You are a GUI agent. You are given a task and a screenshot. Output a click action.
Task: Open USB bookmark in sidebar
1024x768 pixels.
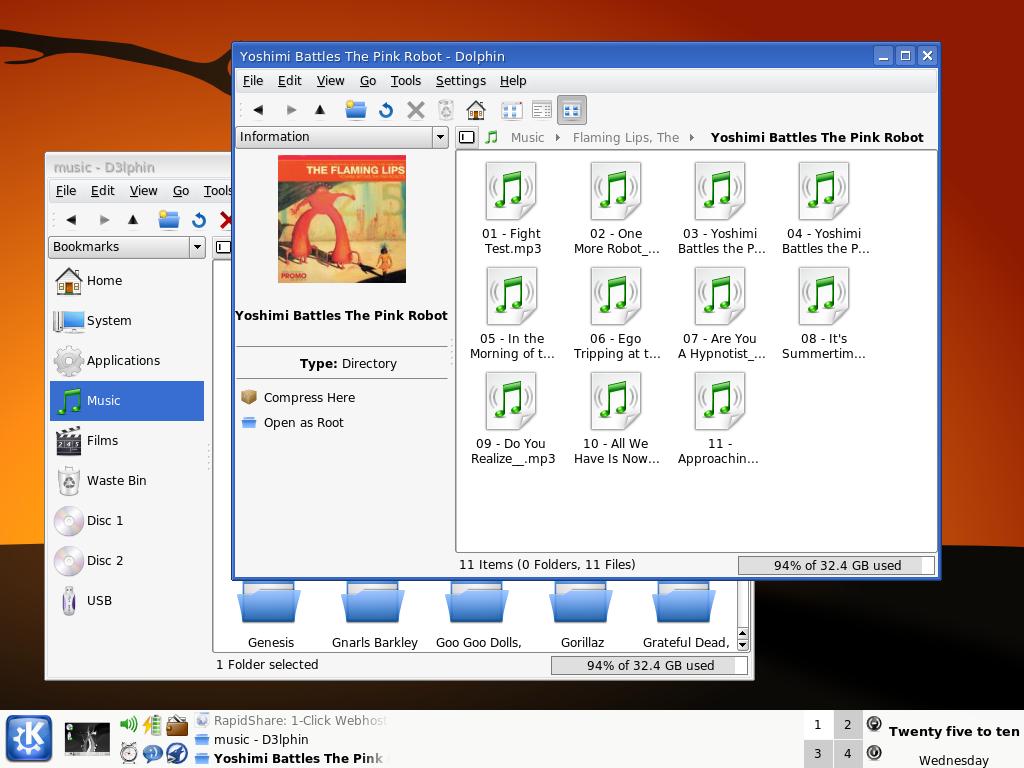pos(127,601)
